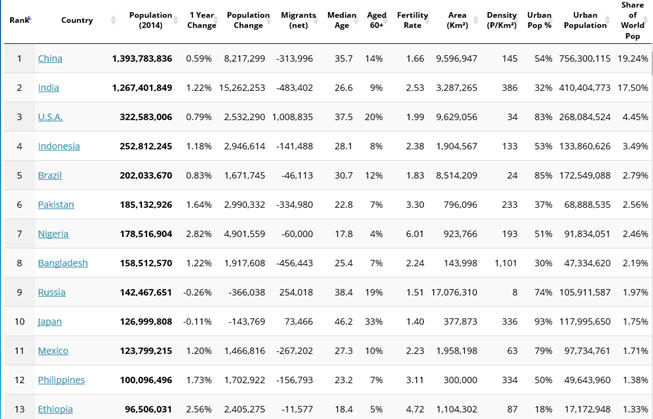Open the China country link

[x=50, y=58]
